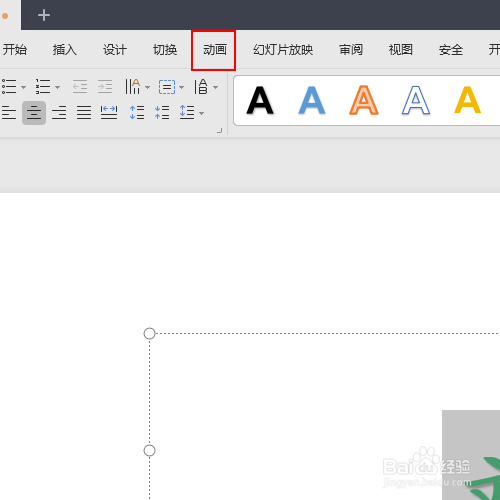Expand text box alignment dropdown
The image size is (500, 500).
click(x=181, y=87)
